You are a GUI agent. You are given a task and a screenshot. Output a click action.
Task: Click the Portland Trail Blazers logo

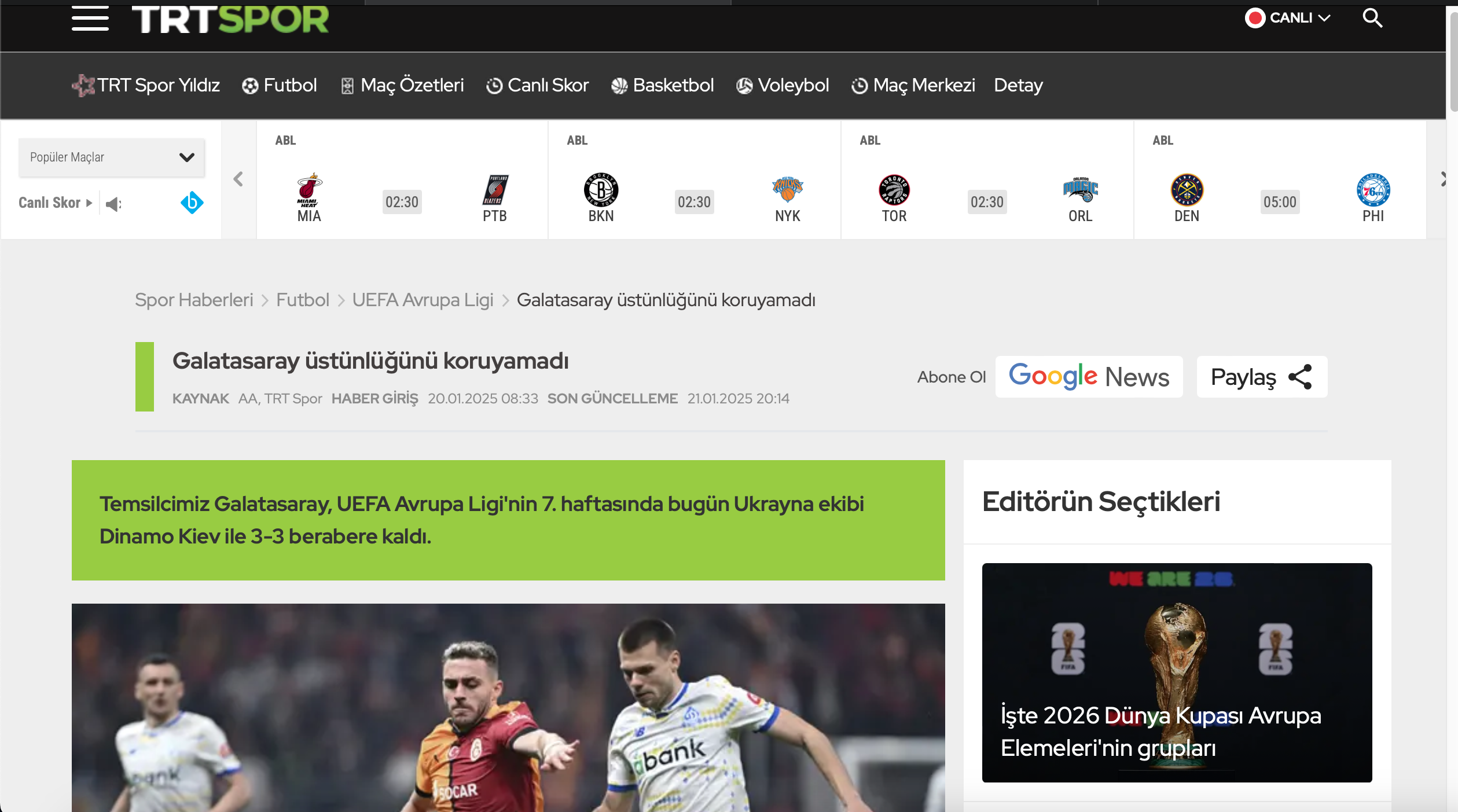(495, 190)
